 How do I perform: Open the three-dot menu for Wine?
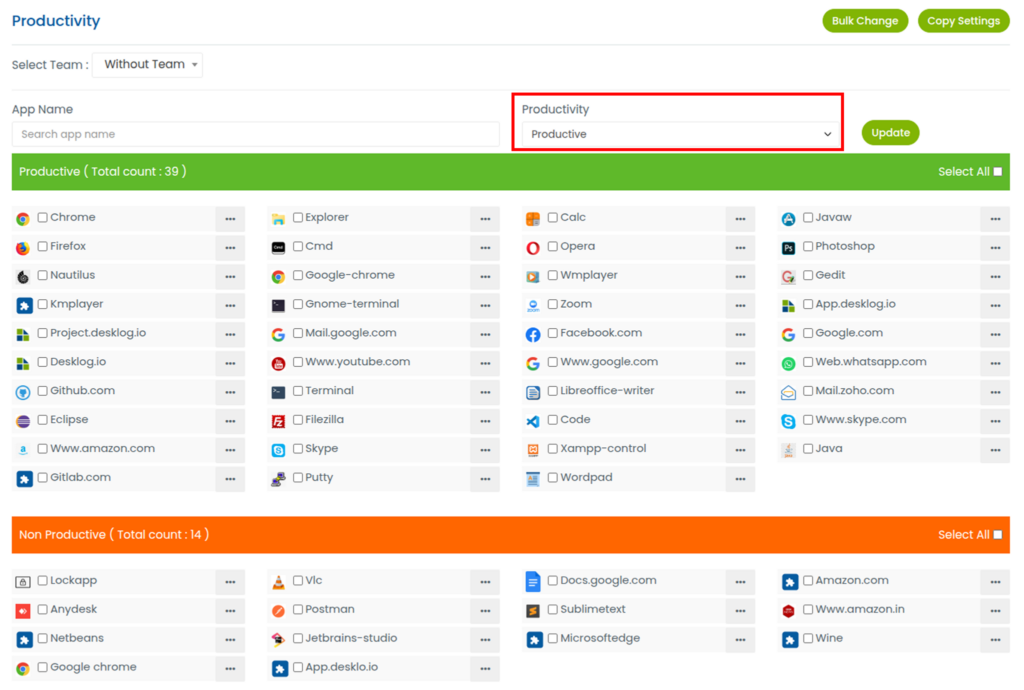994,639
